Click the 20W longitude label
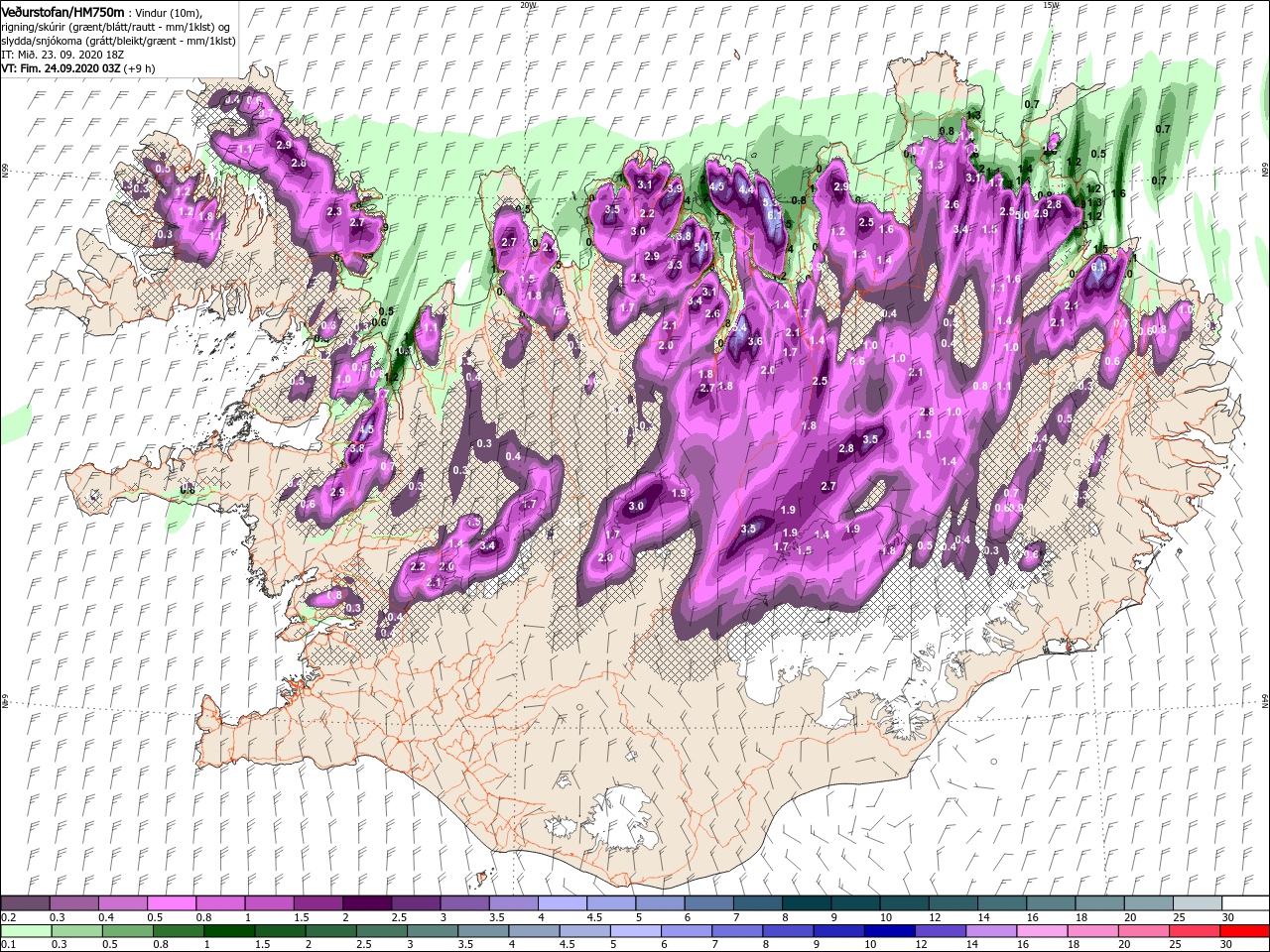This screenshot has width=1270, height=952. click(x=528, y=5)
